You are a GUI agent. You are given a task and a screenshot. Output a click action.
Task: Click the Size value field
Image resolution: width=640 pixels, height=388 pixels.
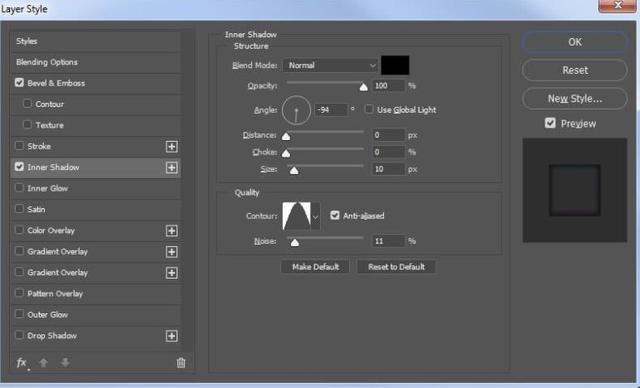pos(389,169)
